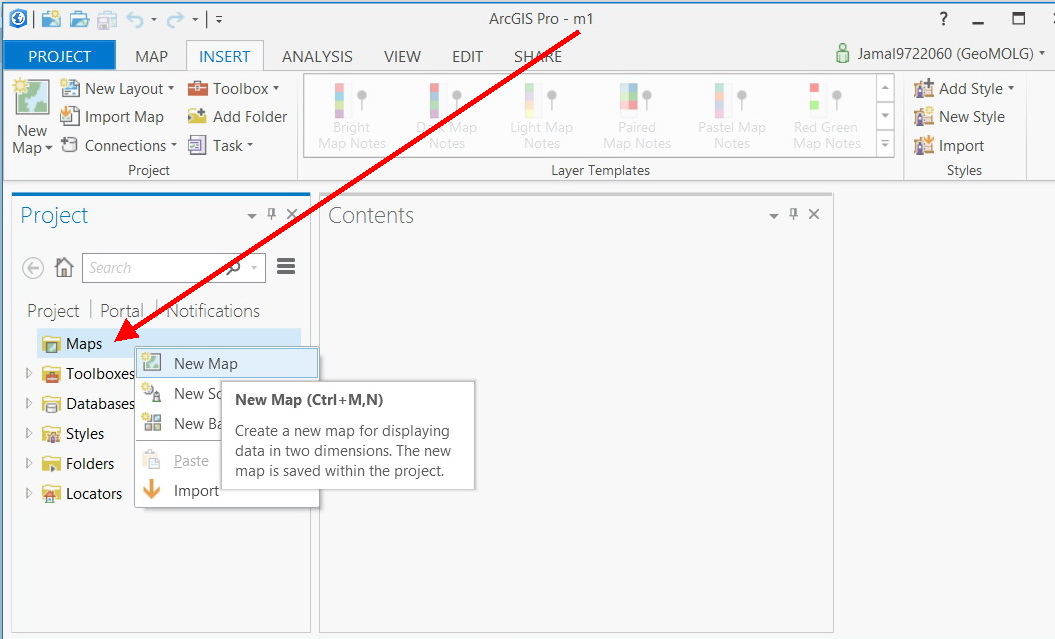Expand the Styles tree node
This screenshot has height=639, width=1055.
click(29, 433)
